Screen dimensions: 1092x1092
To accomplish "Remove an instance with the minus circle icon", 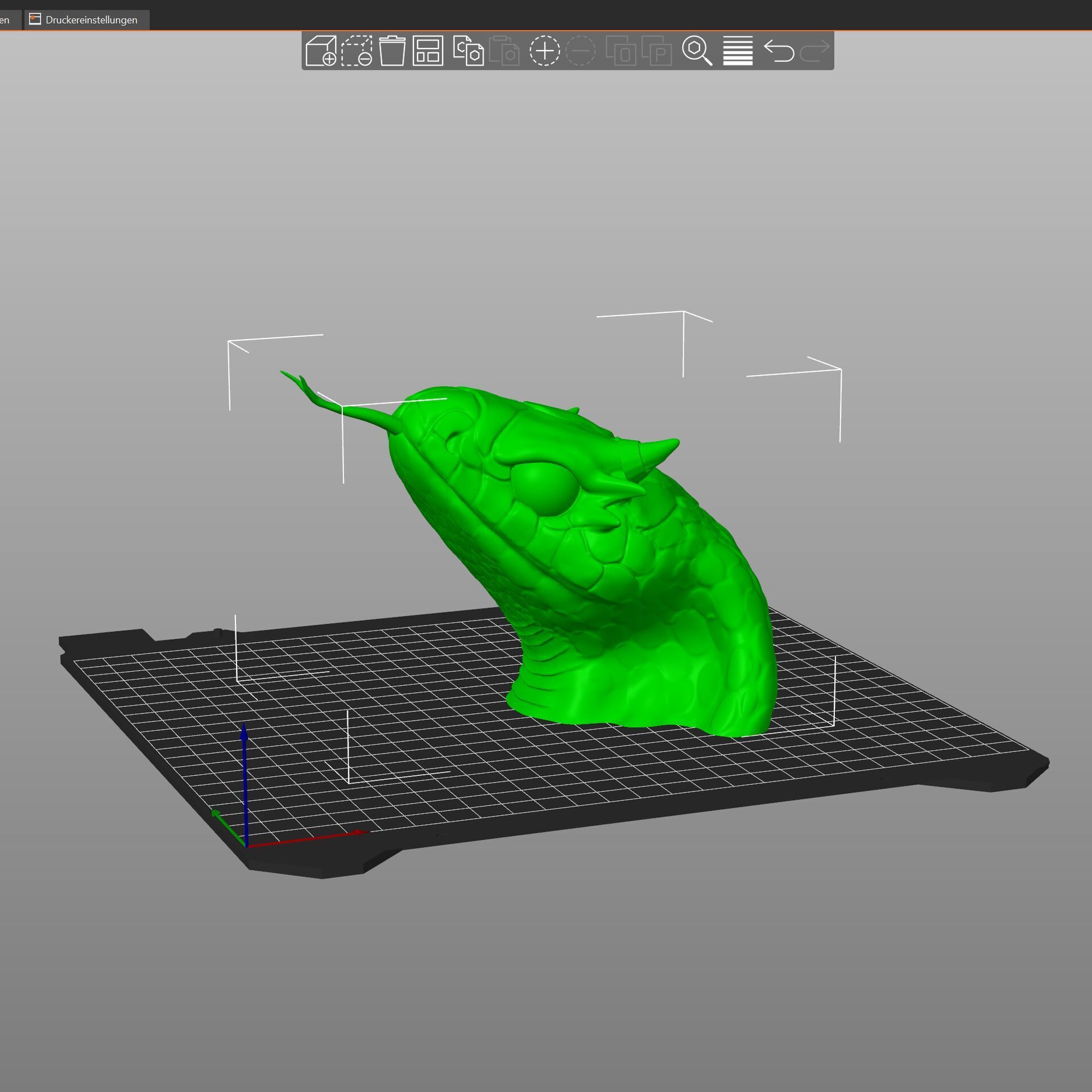I will click(x=581, y=51).
